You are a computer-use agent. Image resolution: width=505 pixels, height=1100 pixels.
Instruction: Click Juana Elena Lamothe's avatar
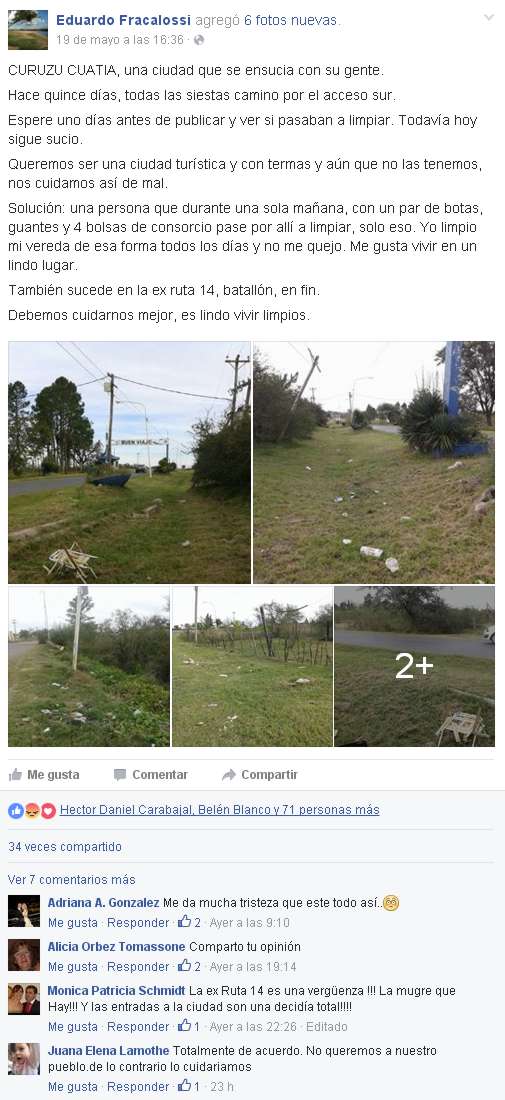coord(24,1059)
